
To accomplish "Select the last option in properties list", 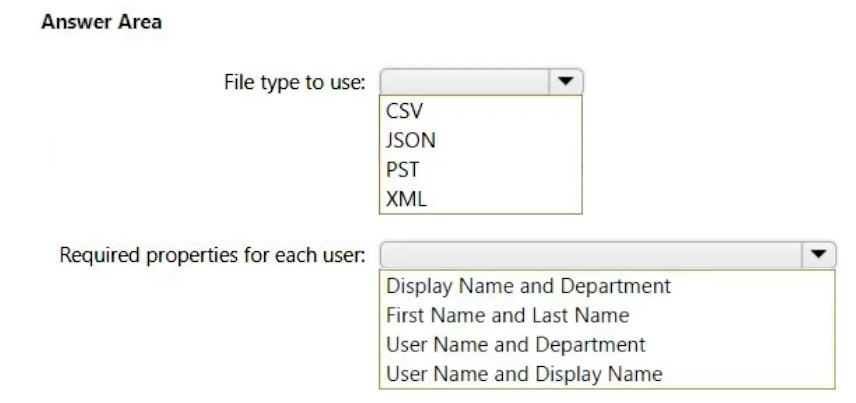I will 523,374.
